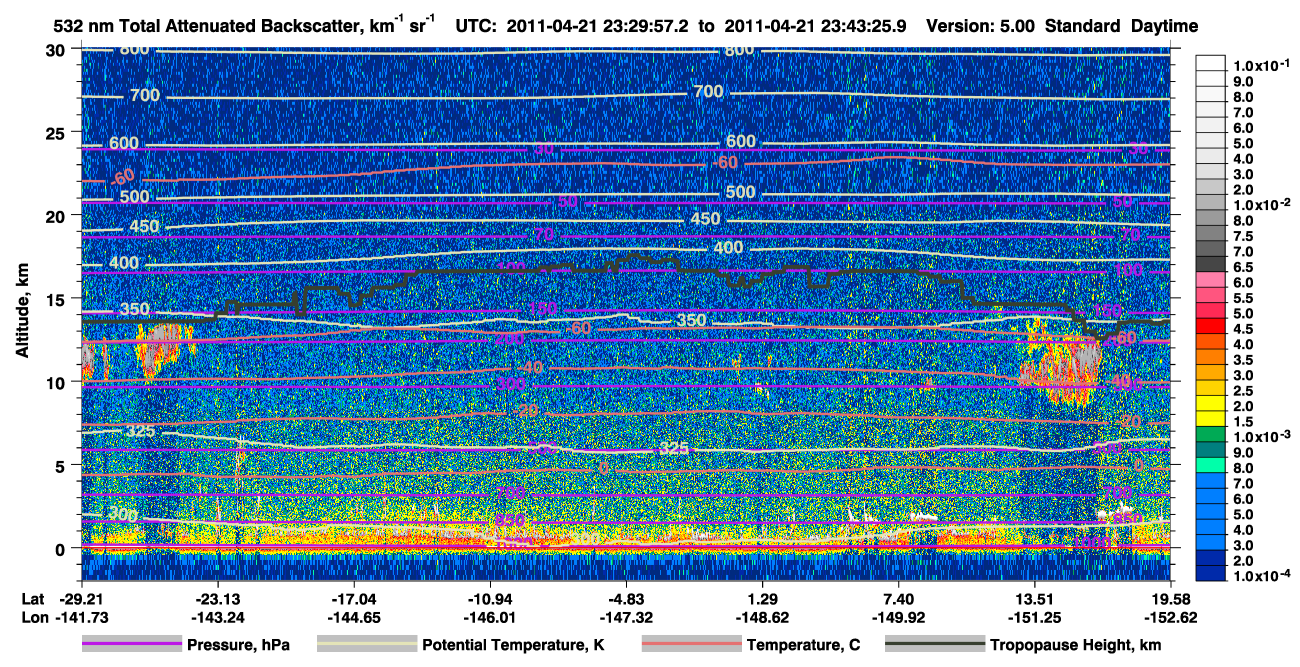
Task: Click colorbar label '1.0x10-1' at top
Action: point(1262,65)
